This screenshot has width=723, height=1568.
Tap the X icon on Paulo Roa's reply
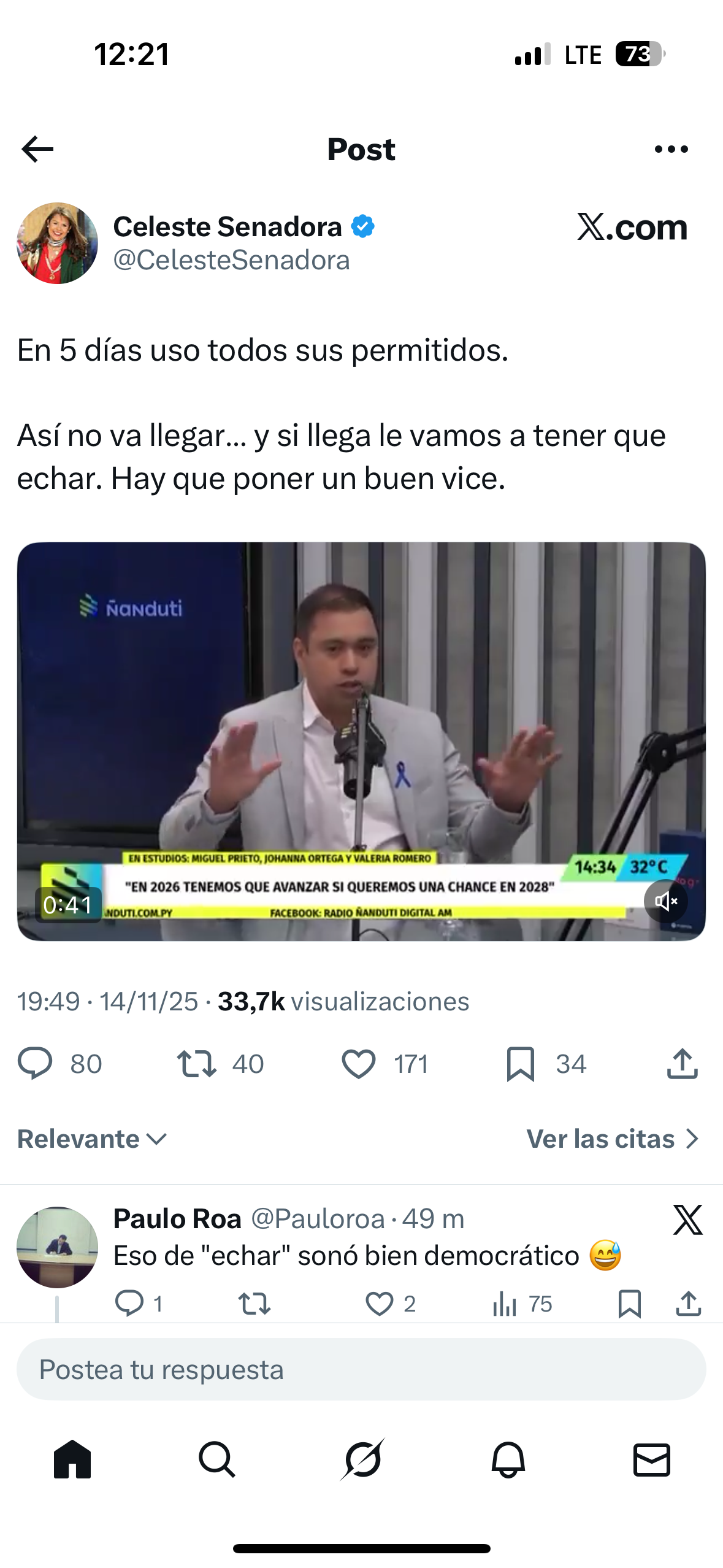pos(687,1219)
